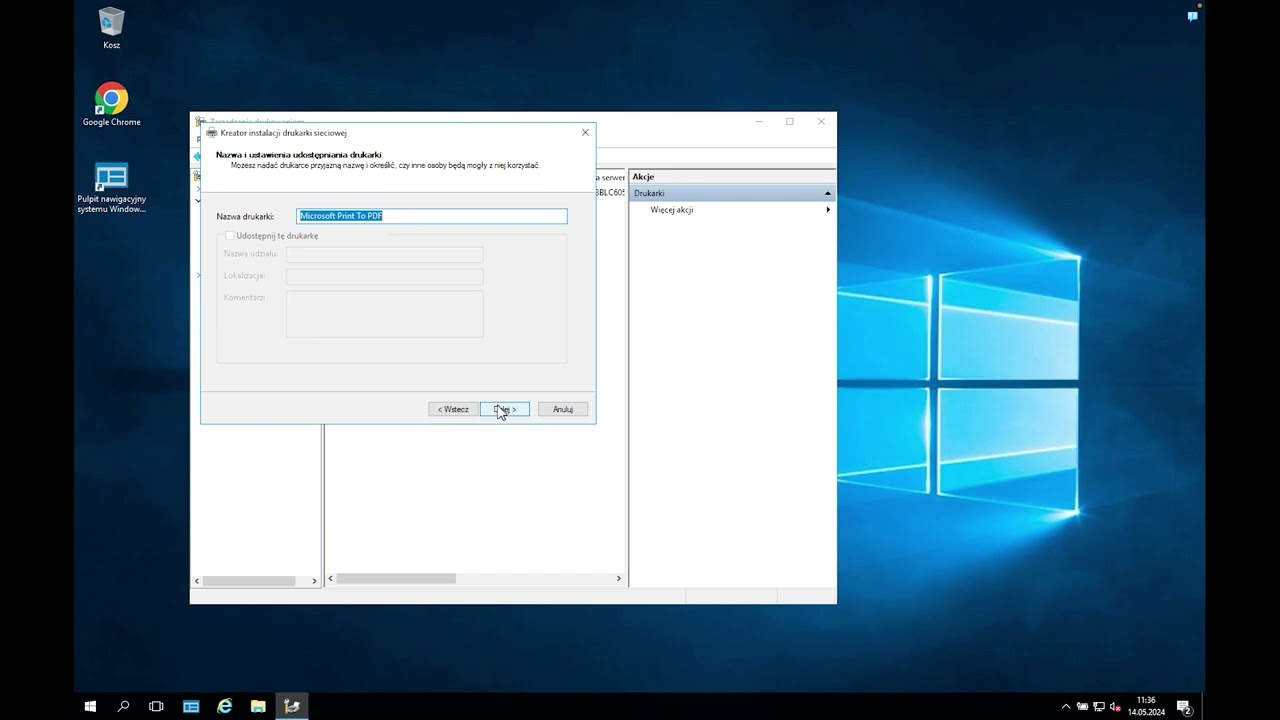Open Pulpit nawigacyjny systemu Windows shortcut
The image size is (1280, 720).
coord(111,188)
